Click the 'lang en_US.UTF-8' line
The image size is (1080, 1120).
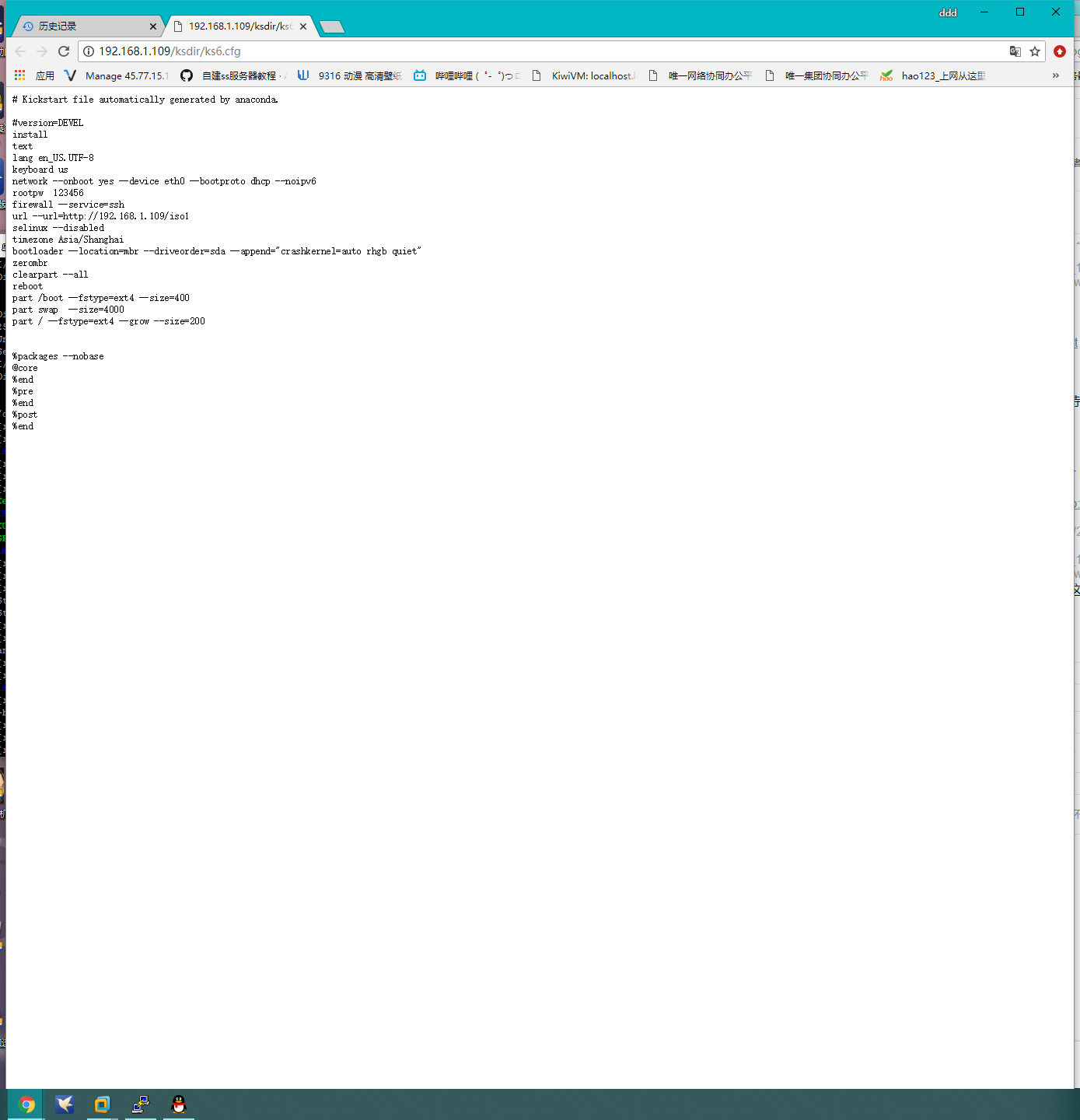(53, 158)
